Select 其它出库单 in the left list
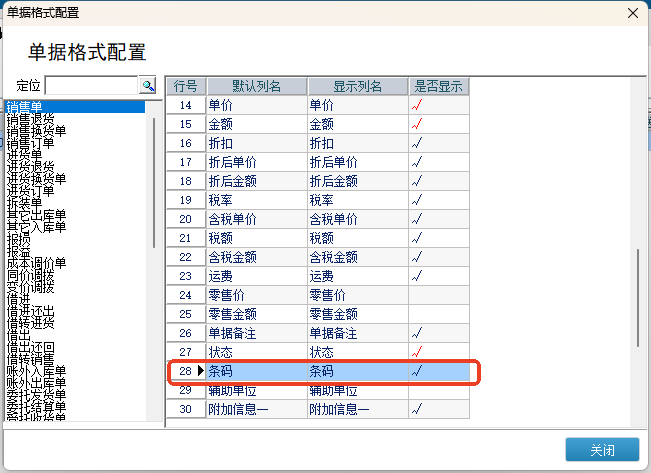The height and width of the screenshot is (473, 651). [36, 214]
